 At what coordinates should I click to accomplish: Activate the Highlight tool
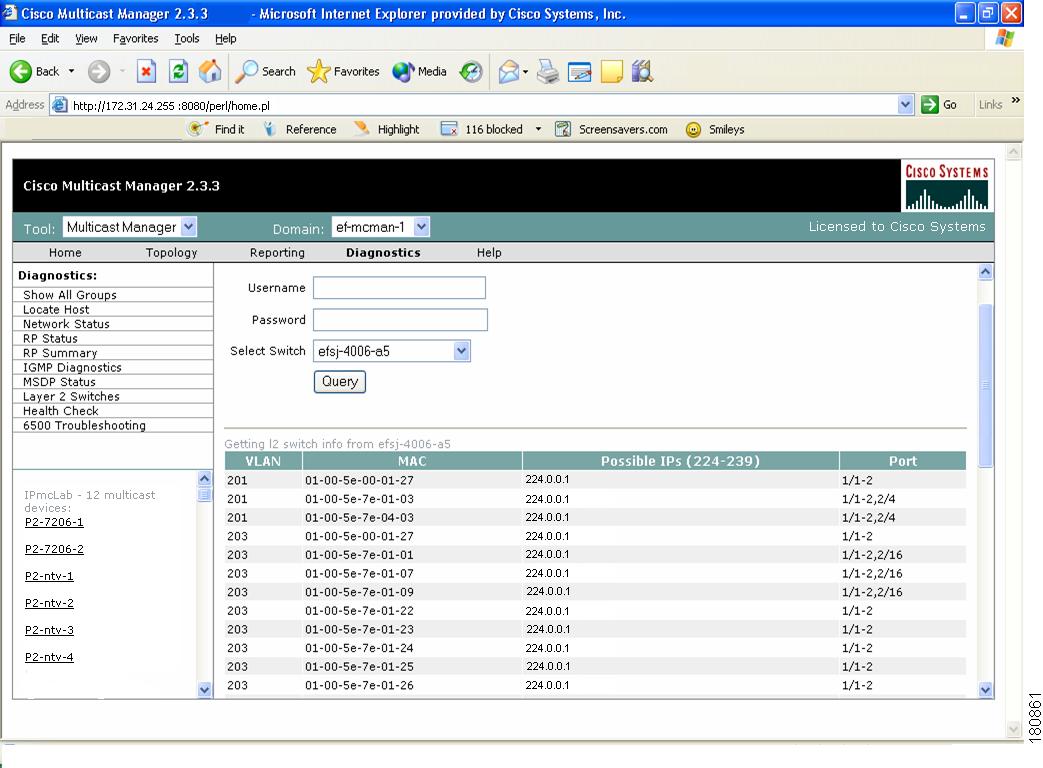click(x=386, y=129)
